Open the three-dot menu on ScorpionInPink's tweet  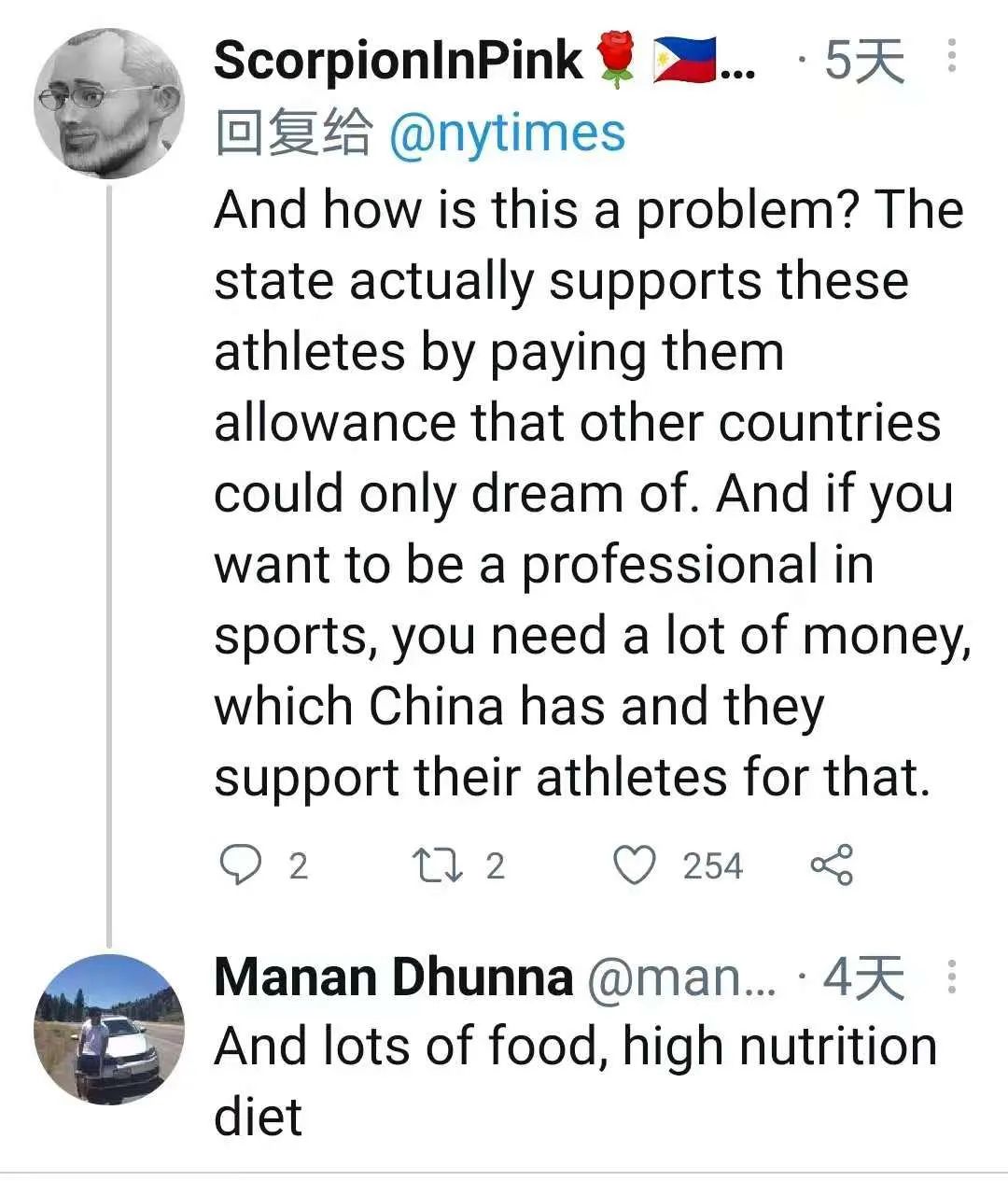point(951,58)
